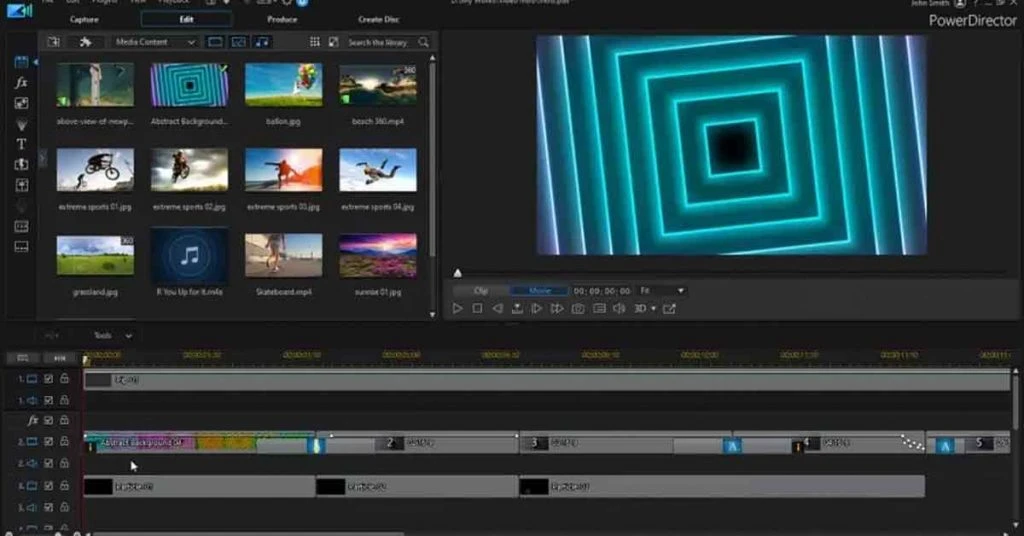Undock the preview window with the pop-out icon

669,309
